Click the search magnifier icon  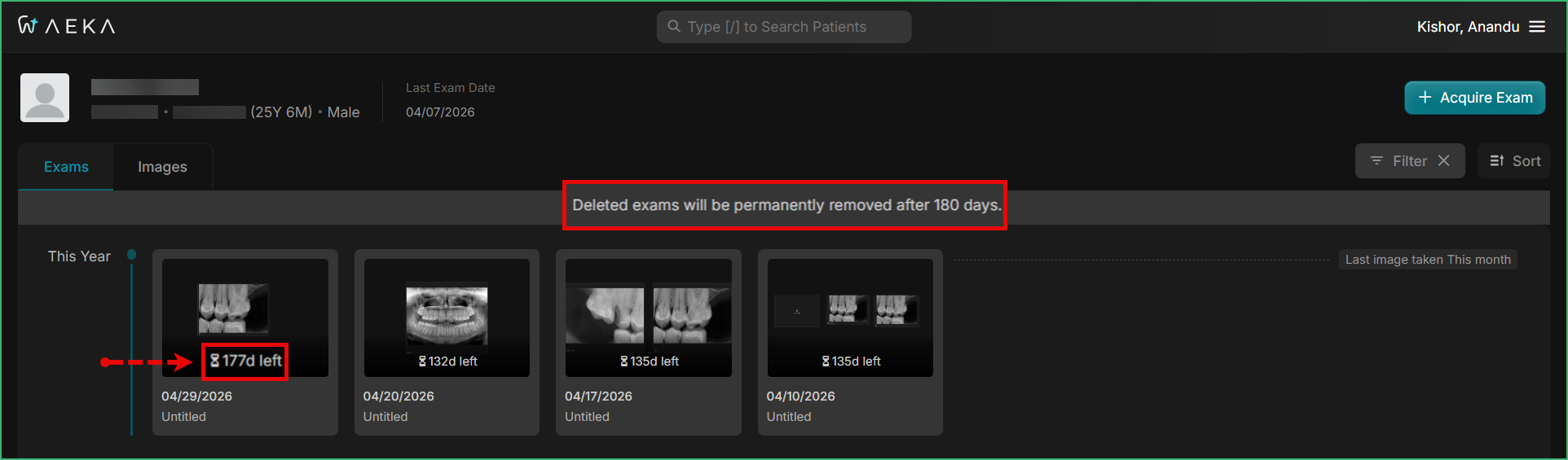click(x=674, y=26)
